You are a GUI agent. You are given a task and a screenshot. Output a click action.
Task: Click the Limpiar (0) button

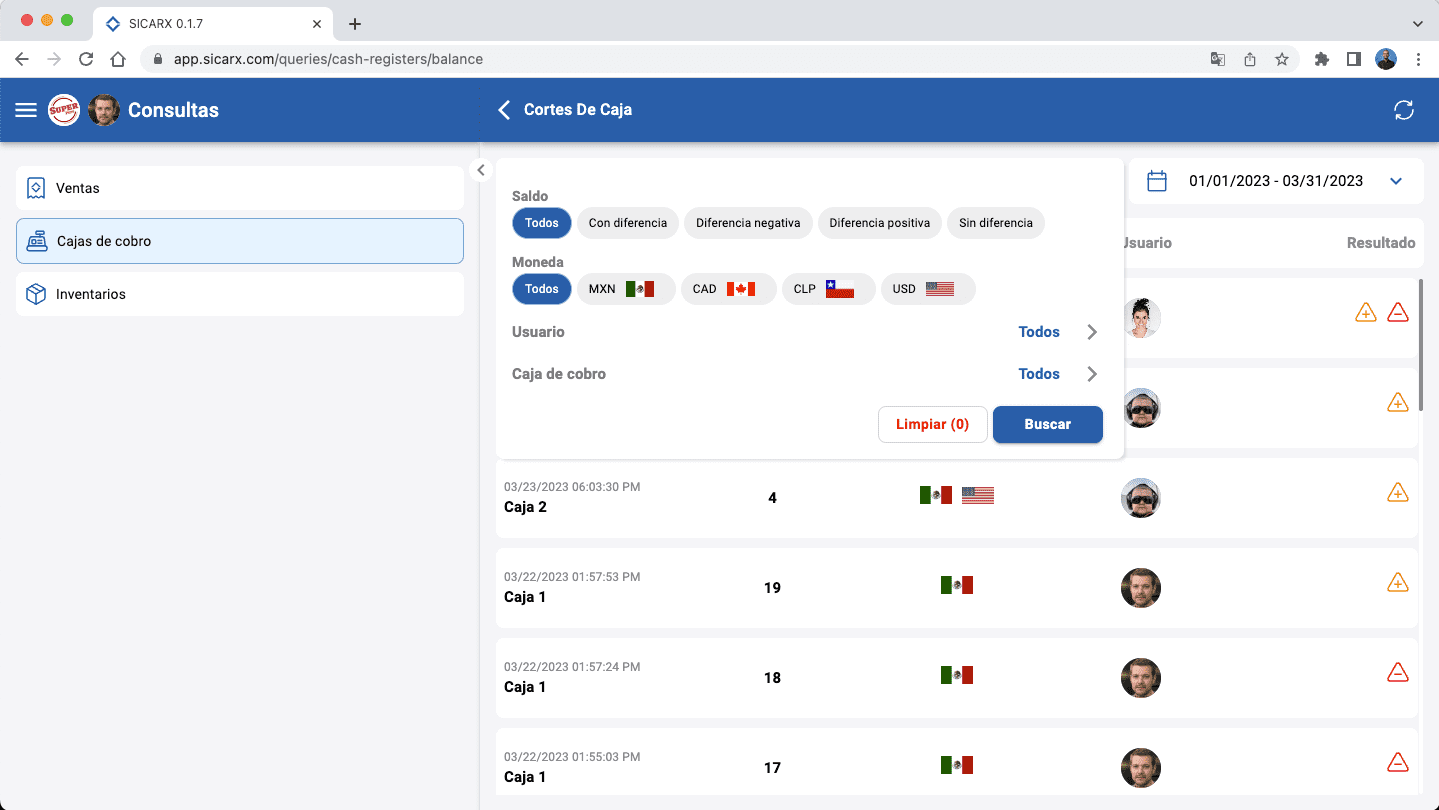932,424
